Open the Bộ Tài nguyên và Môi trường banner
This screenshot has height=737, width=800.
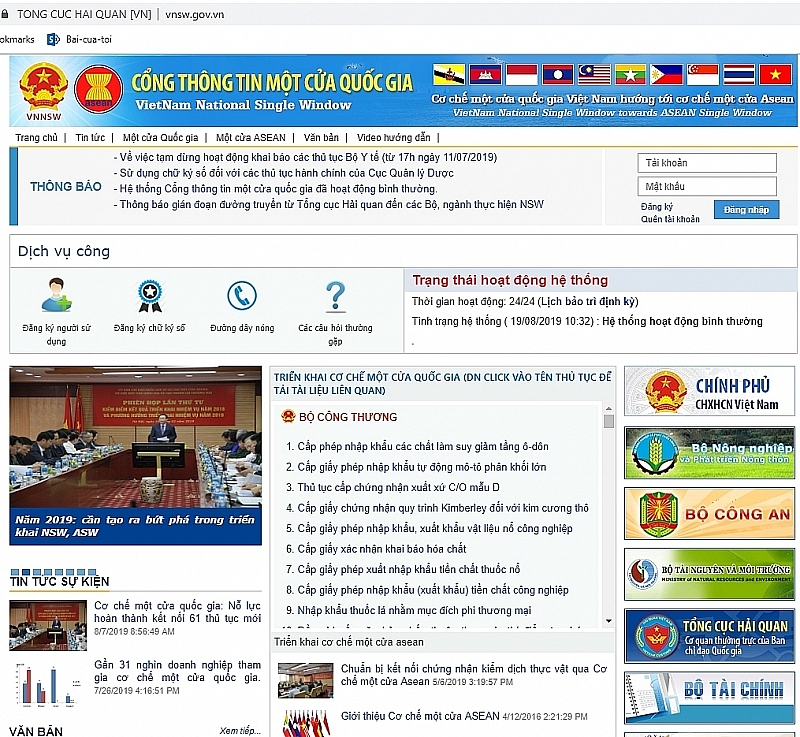tap(709, 574)
